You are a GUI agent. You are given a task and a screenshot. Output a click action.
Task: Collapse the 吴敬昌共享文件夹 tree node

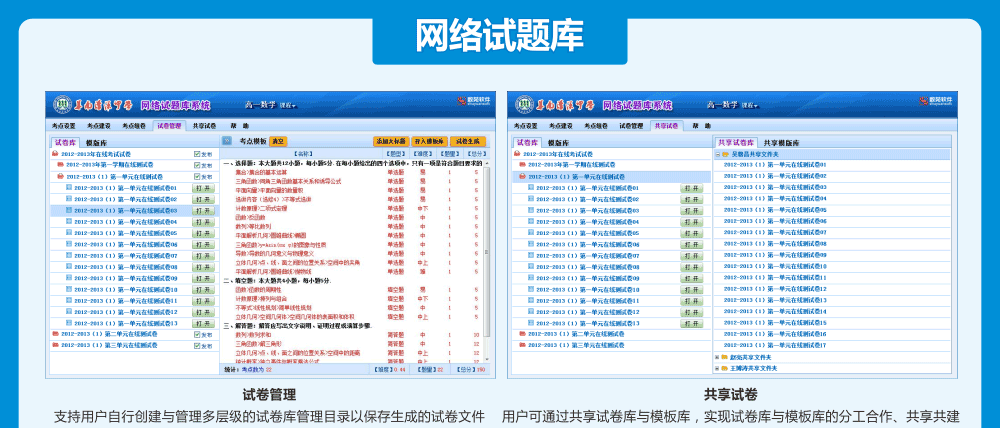pyautogui.click(x=716, y=154)
